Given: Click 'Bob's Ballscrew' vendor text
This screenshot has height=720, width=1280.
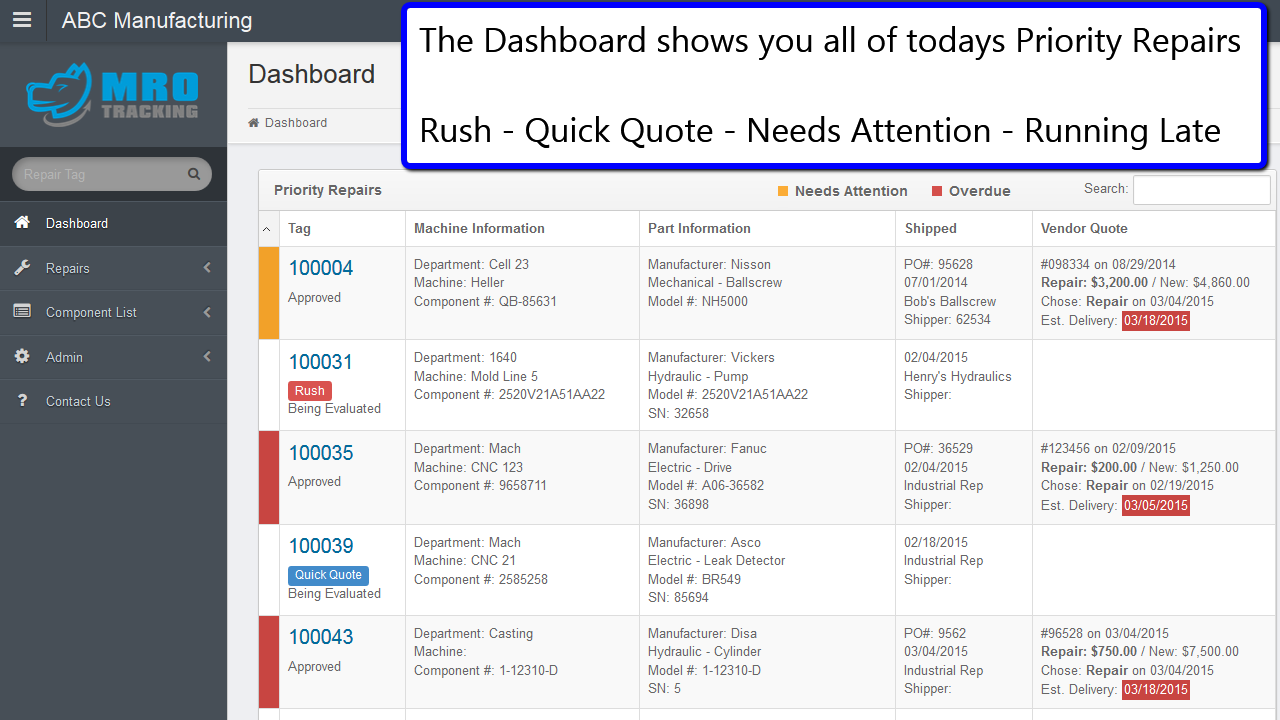Looking at the screenshot, I should [950, 301].
